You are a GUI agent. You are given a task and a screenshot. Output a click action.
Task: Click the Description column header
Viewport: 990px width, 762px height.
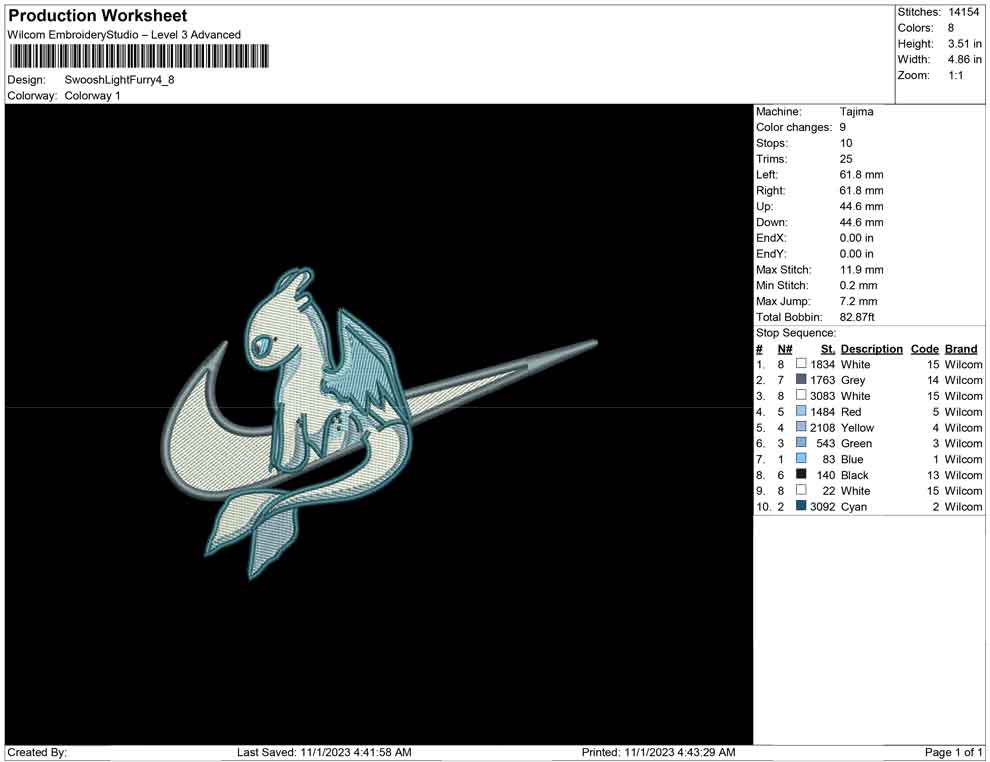pos(871,349)
